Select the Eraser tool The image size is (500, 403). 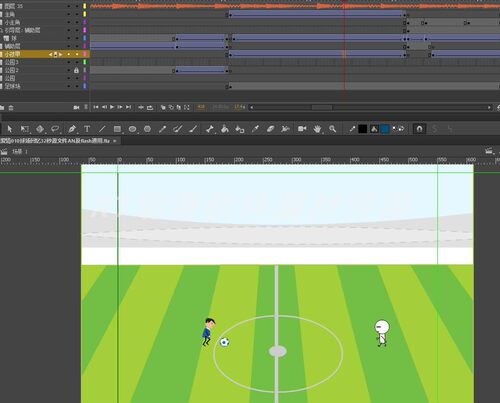(x=270, y=129)
